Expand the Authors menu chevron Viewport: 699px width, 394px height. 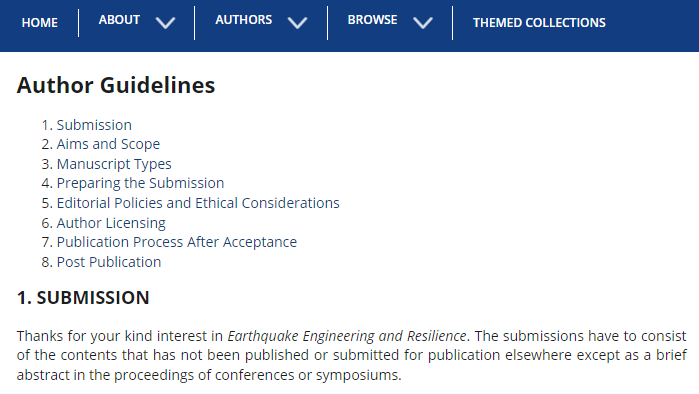297,23
